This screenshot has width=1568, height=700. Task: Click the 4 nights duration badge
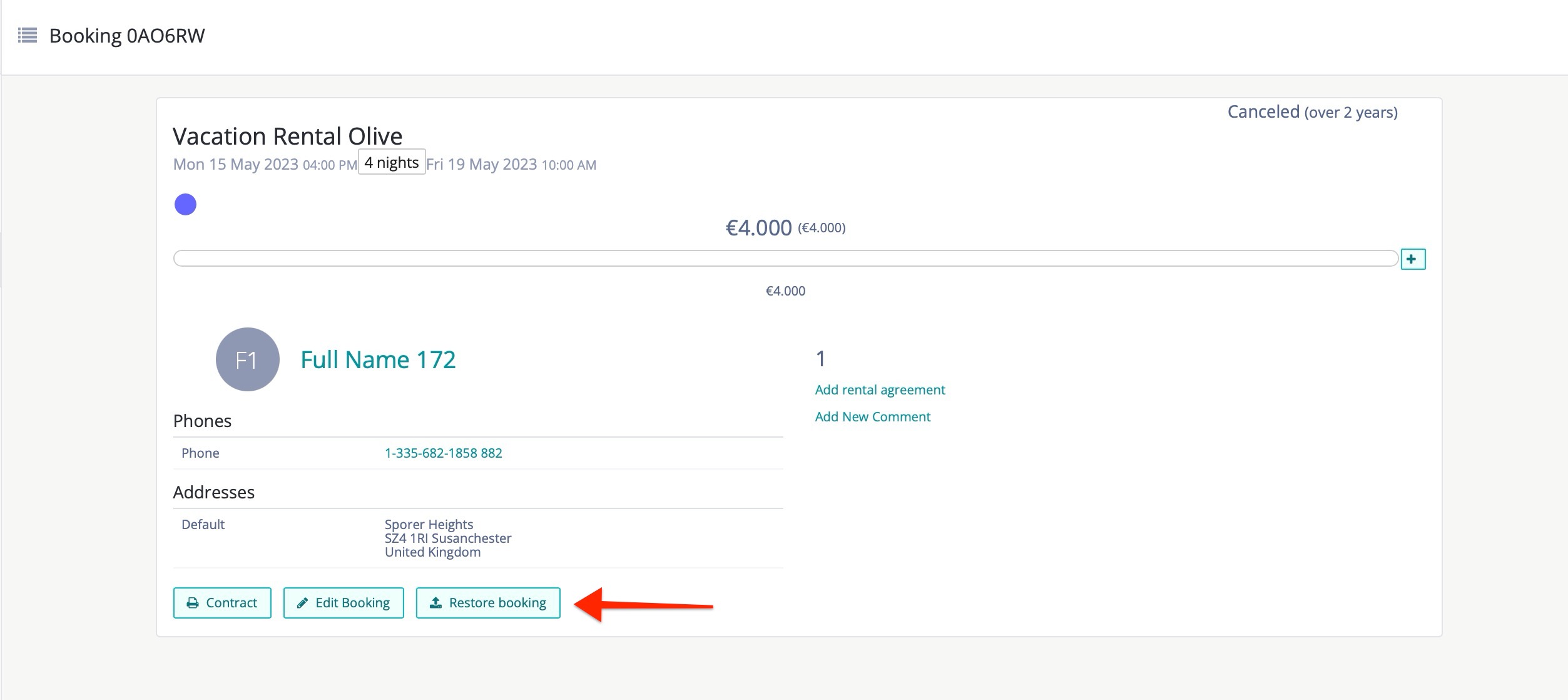(x=391, y=162)
